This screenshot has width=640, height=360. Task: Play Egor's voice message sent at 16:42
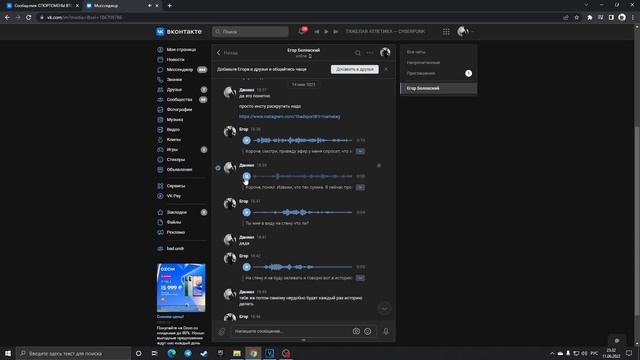click(247, 267)
